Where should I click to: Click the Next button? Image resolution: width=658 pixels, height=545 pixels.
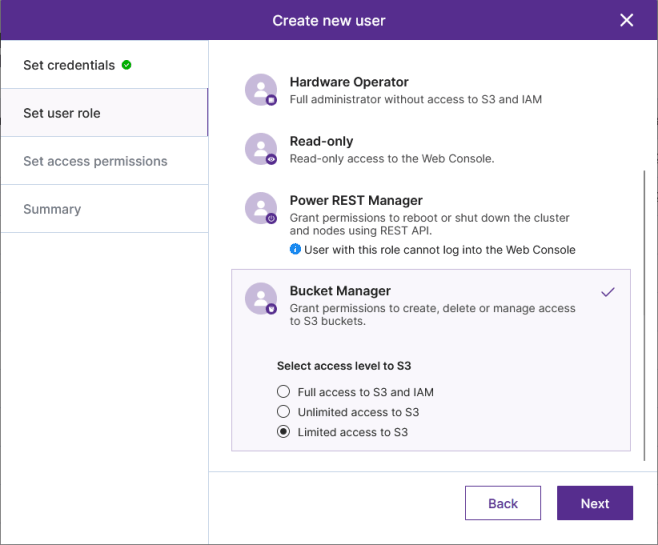595,503
